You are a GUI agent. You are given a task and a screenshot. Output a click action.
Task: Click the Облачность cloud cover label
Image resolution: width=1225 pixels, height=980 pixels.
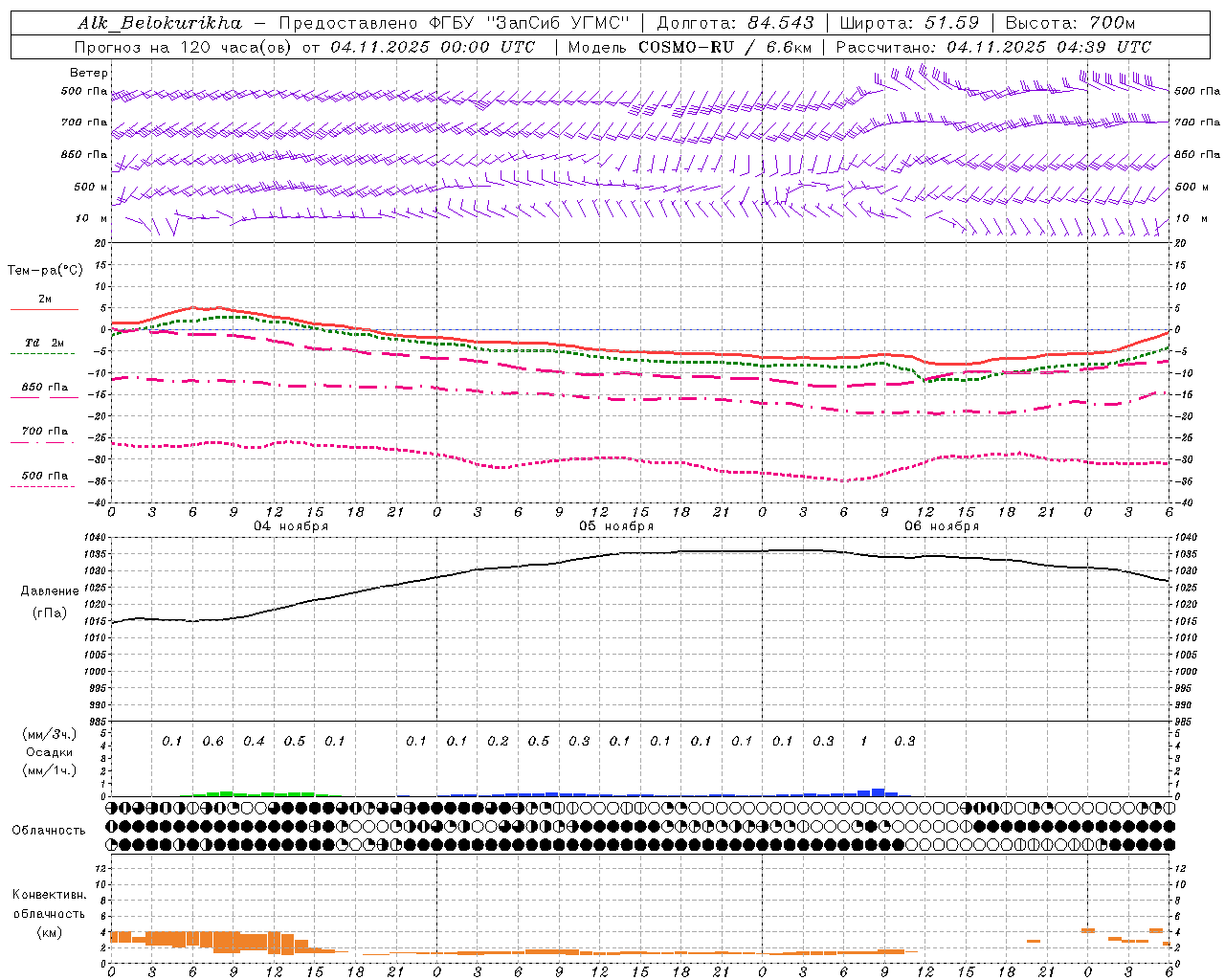pos(49,831)
